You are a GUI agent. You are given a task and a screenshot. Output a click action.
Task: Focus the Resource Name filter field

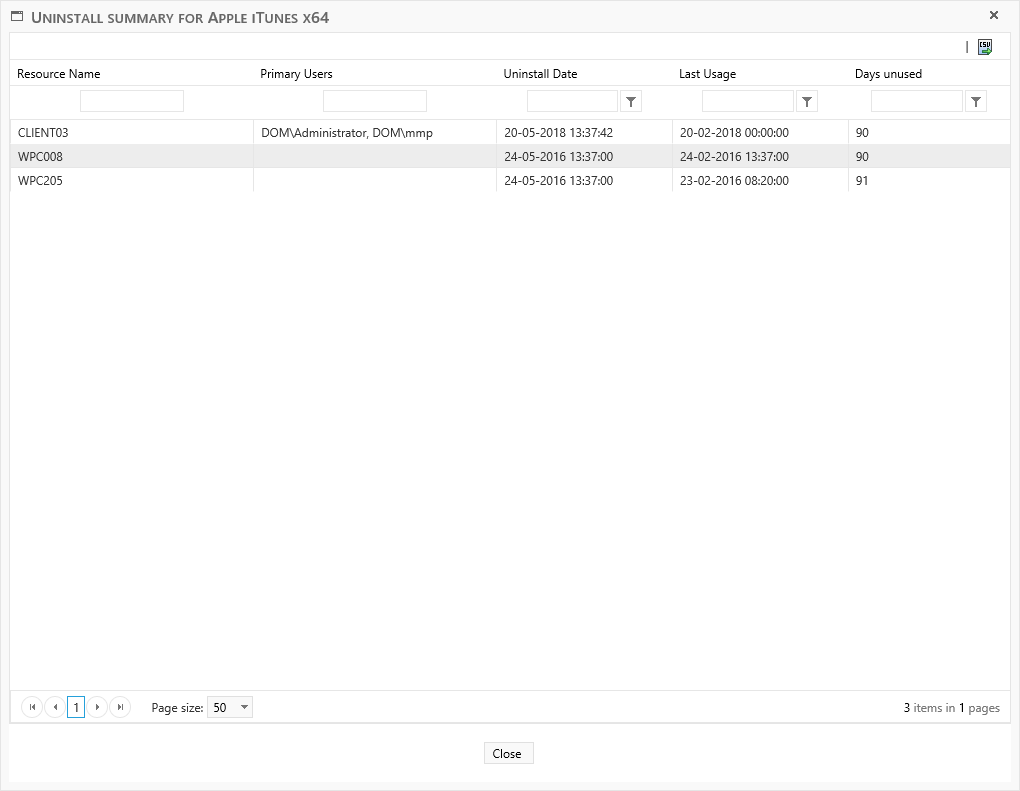(x=132, y=101)
